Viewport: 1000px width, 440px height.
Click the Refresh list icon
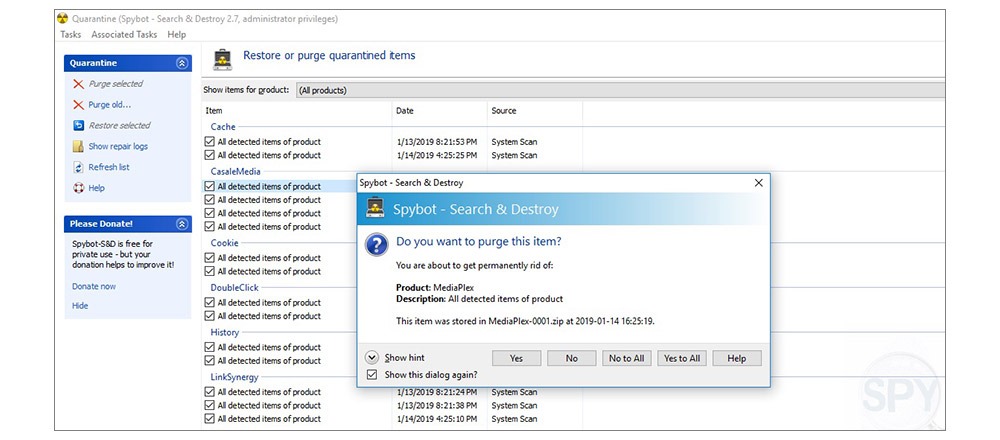78,167
